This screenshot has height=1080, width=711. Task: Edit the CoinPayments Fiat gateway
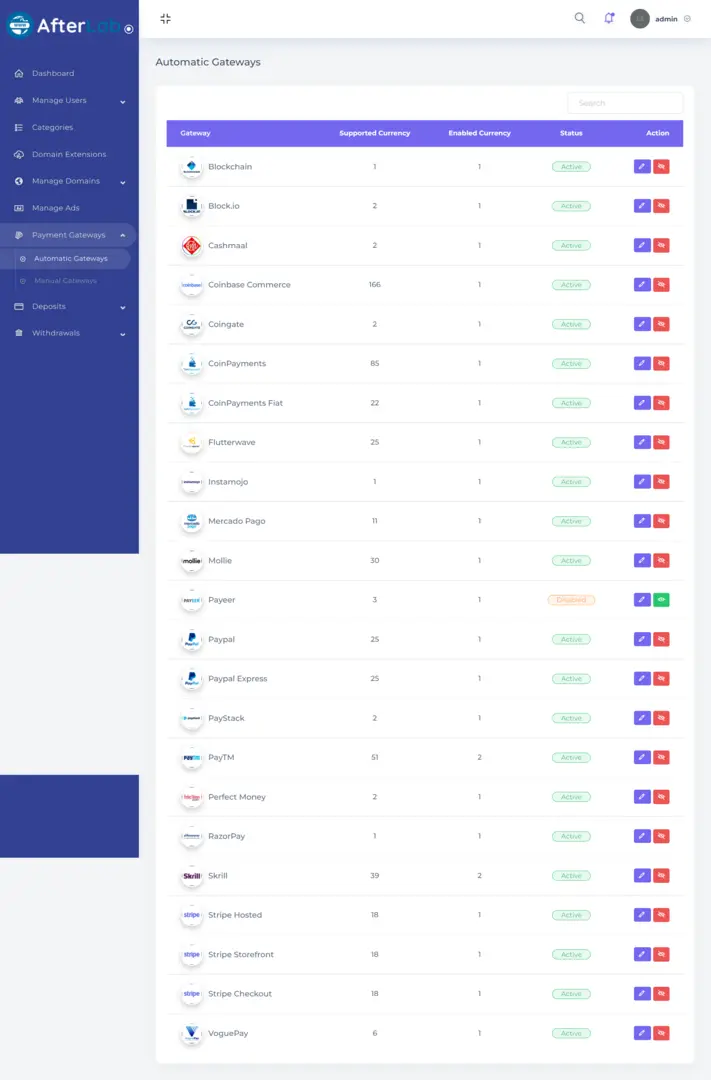pos(642,403)
